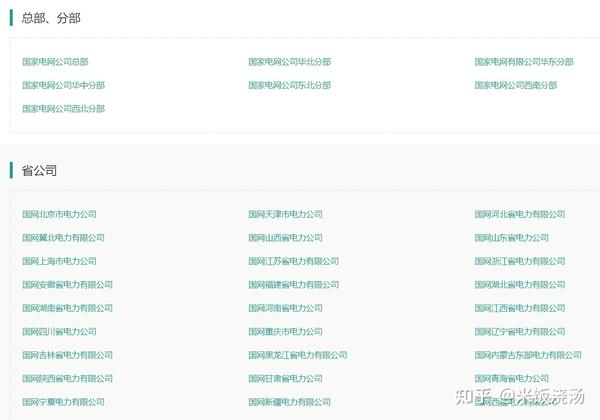Open 国家电网公司东北分部 link
This screenshot has width=600, height=420.
pos(290,85)
